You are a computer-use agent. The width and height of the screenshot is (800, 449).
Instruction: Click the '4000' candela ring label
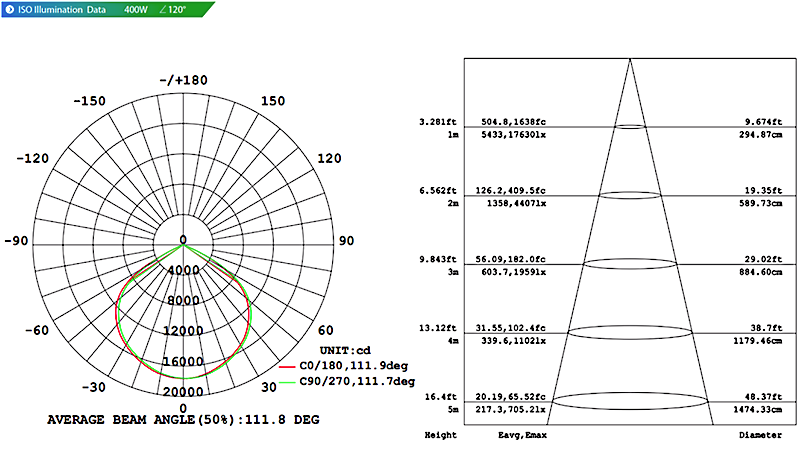pos(183,270)
